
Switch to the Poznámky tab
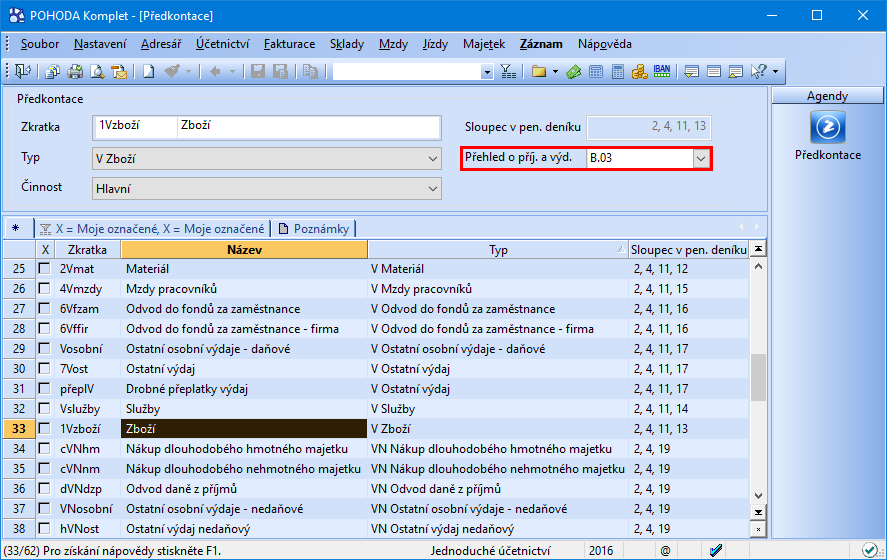click(314, 229)
